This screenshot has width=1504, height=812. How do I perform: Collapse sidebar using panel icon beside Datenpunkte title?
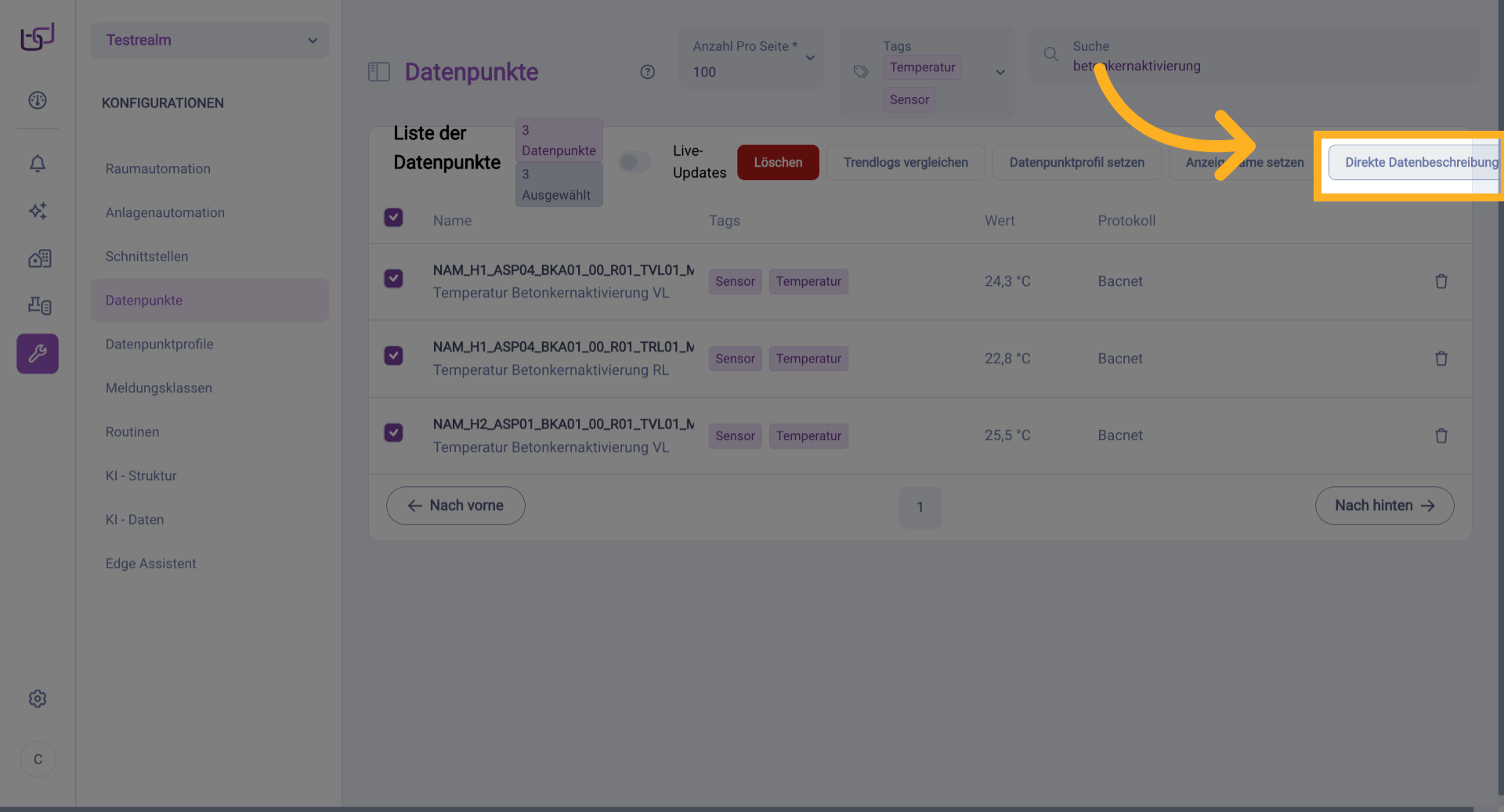[379, 72]
